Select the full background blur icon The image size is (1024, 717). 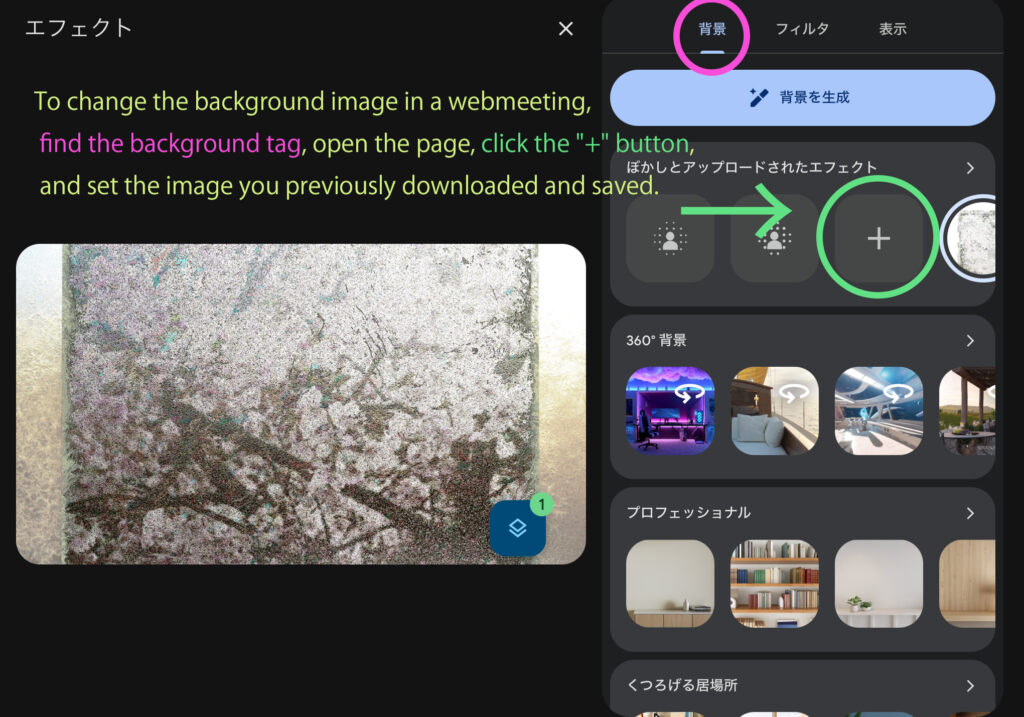coord(773,238)
